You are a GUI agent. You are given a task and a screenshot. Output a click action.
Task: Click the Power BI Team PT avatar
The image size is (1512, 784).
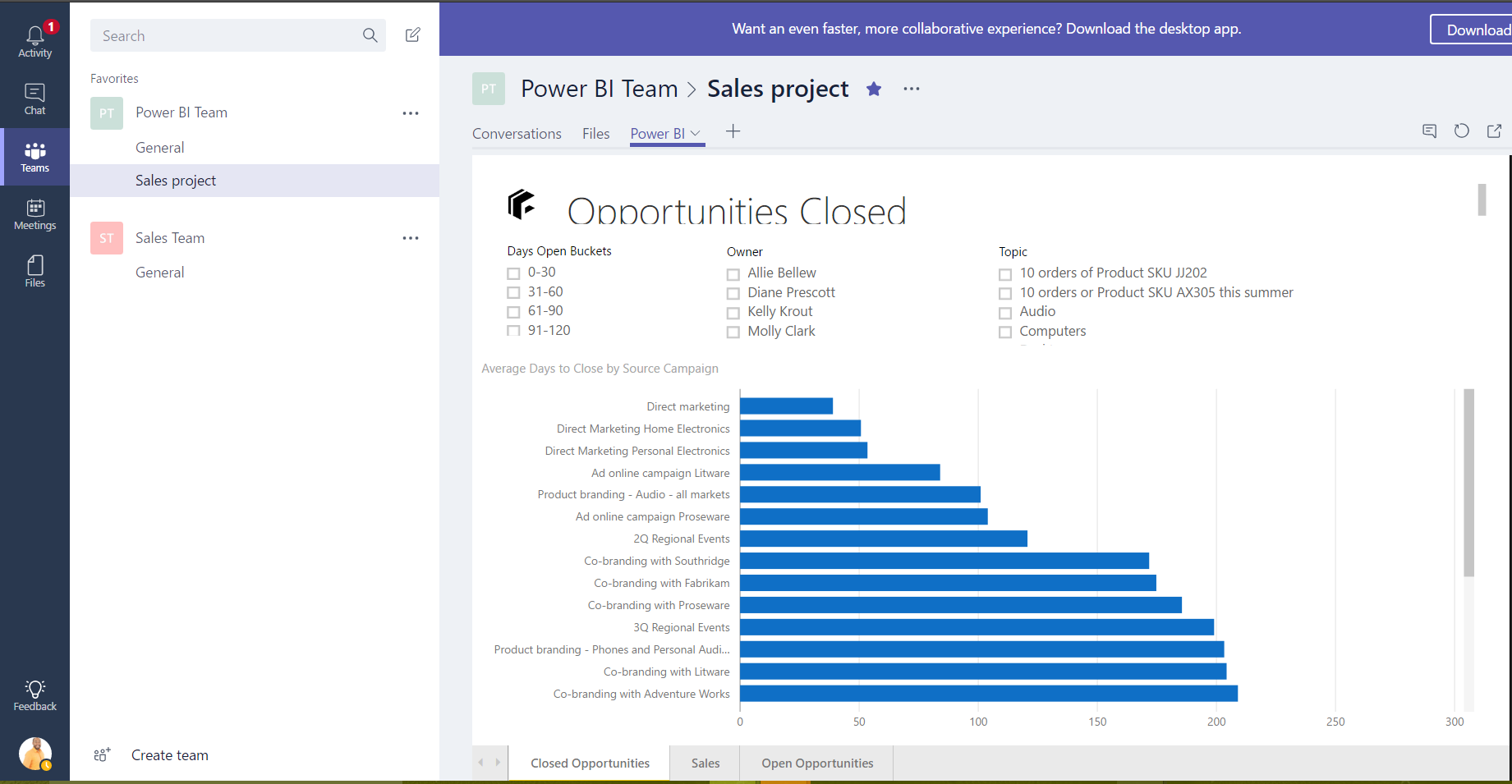(x=107, y=113)
